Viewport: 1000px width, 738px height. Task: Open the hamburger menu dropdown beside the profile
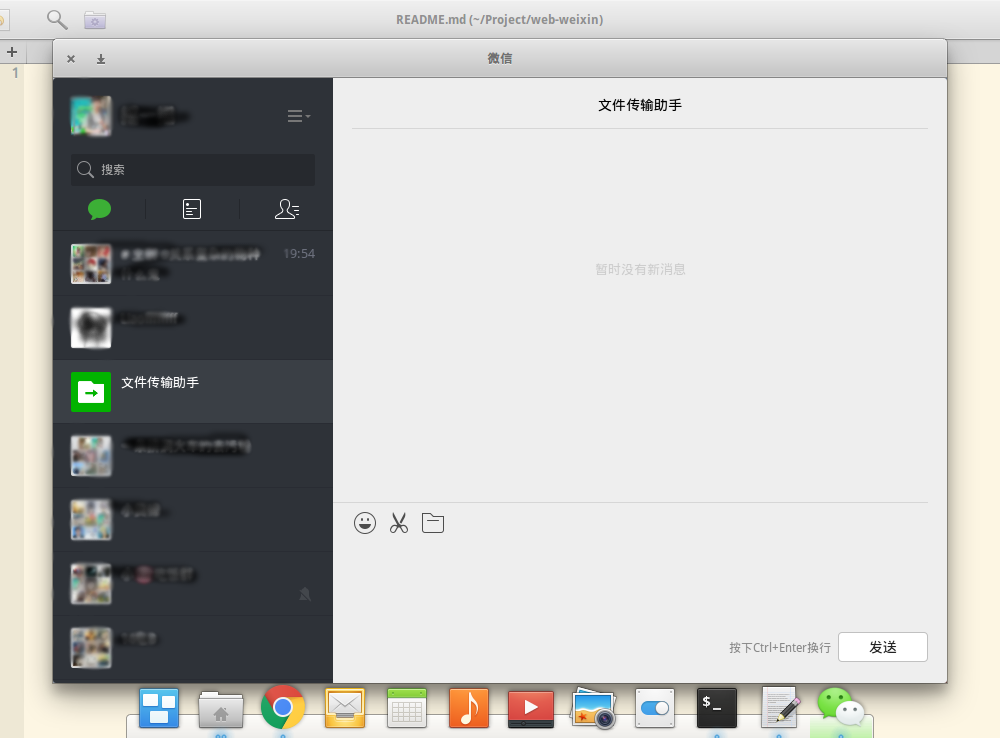[298, 116]
